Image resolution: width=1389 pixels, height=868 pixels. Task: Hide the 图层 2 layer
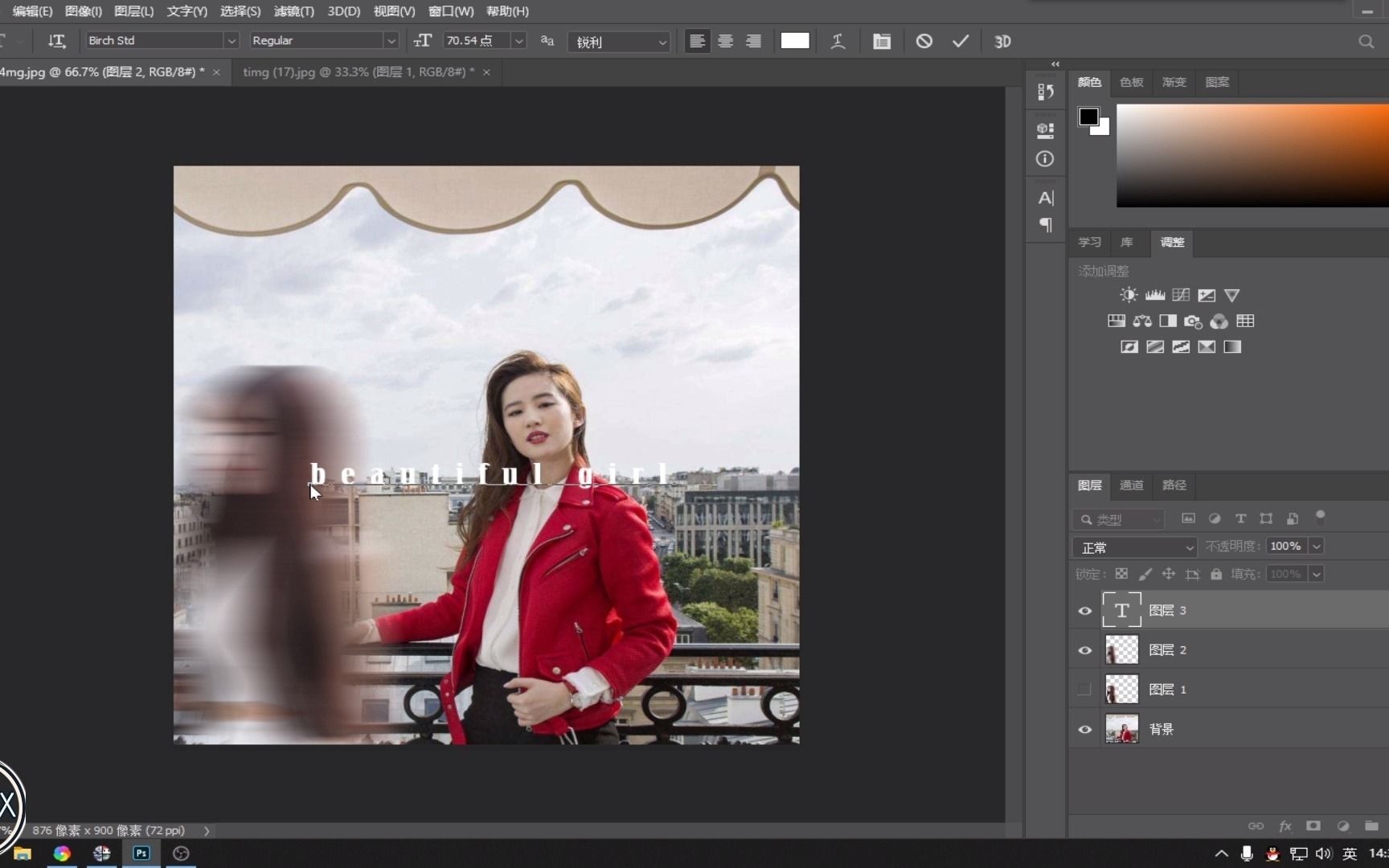[1084, 650]
